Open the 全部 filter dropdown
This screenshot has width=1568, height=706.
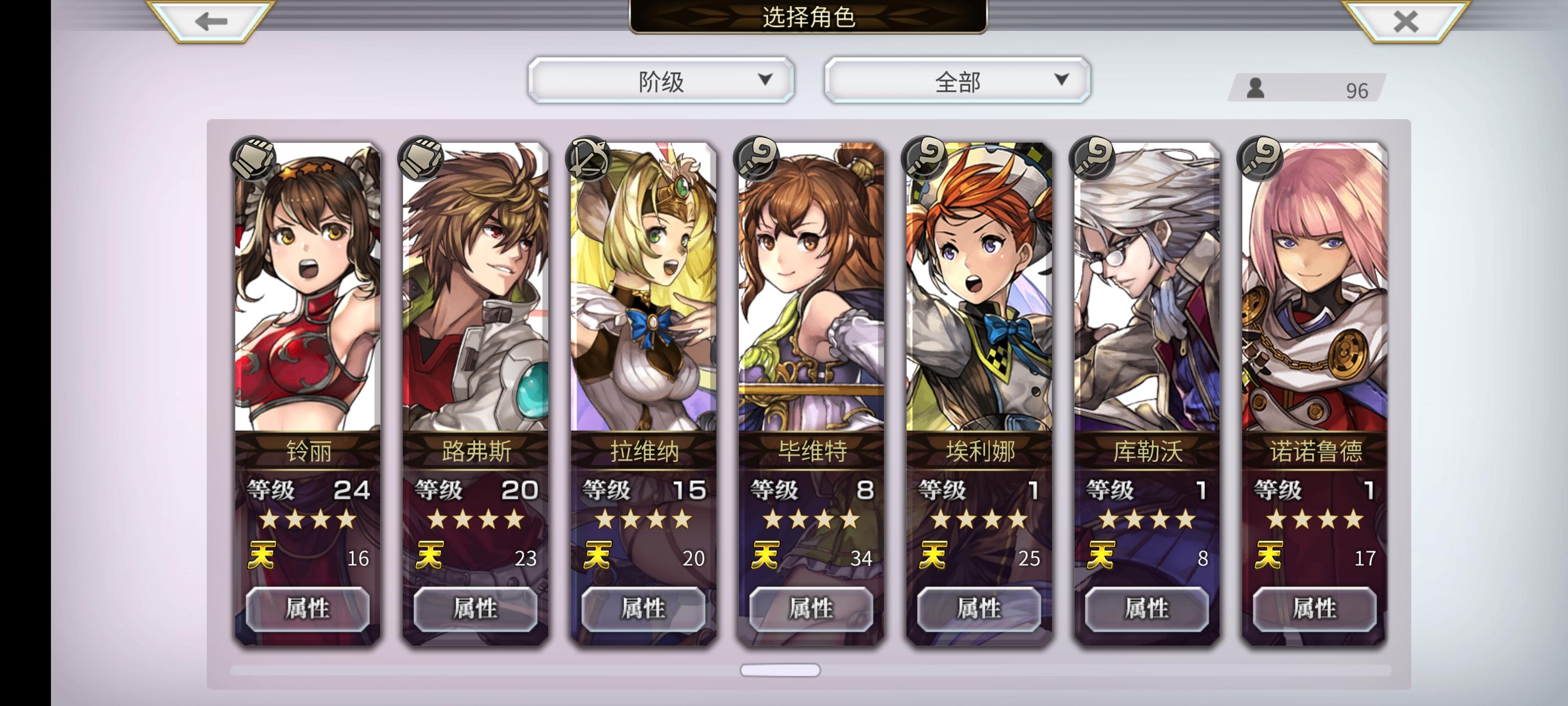(x=957, y=80)
